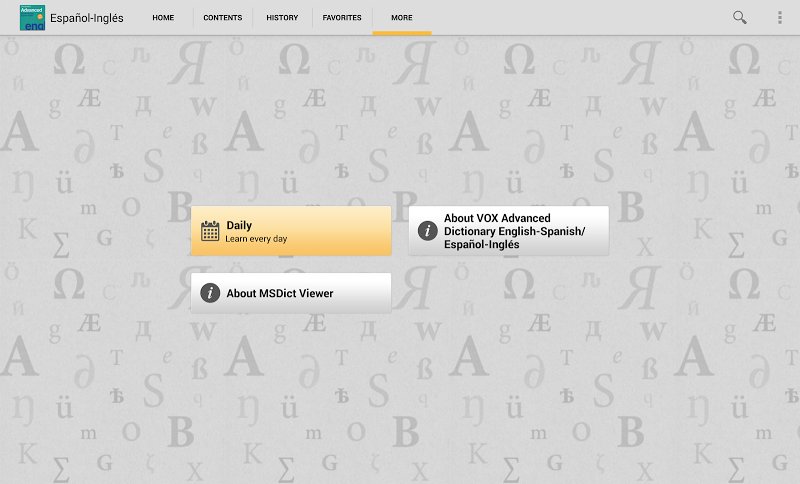800x484 pixels.
Task: Open the three-dot overflow menu
Action: pyautogui.click(x=780, y=17)
